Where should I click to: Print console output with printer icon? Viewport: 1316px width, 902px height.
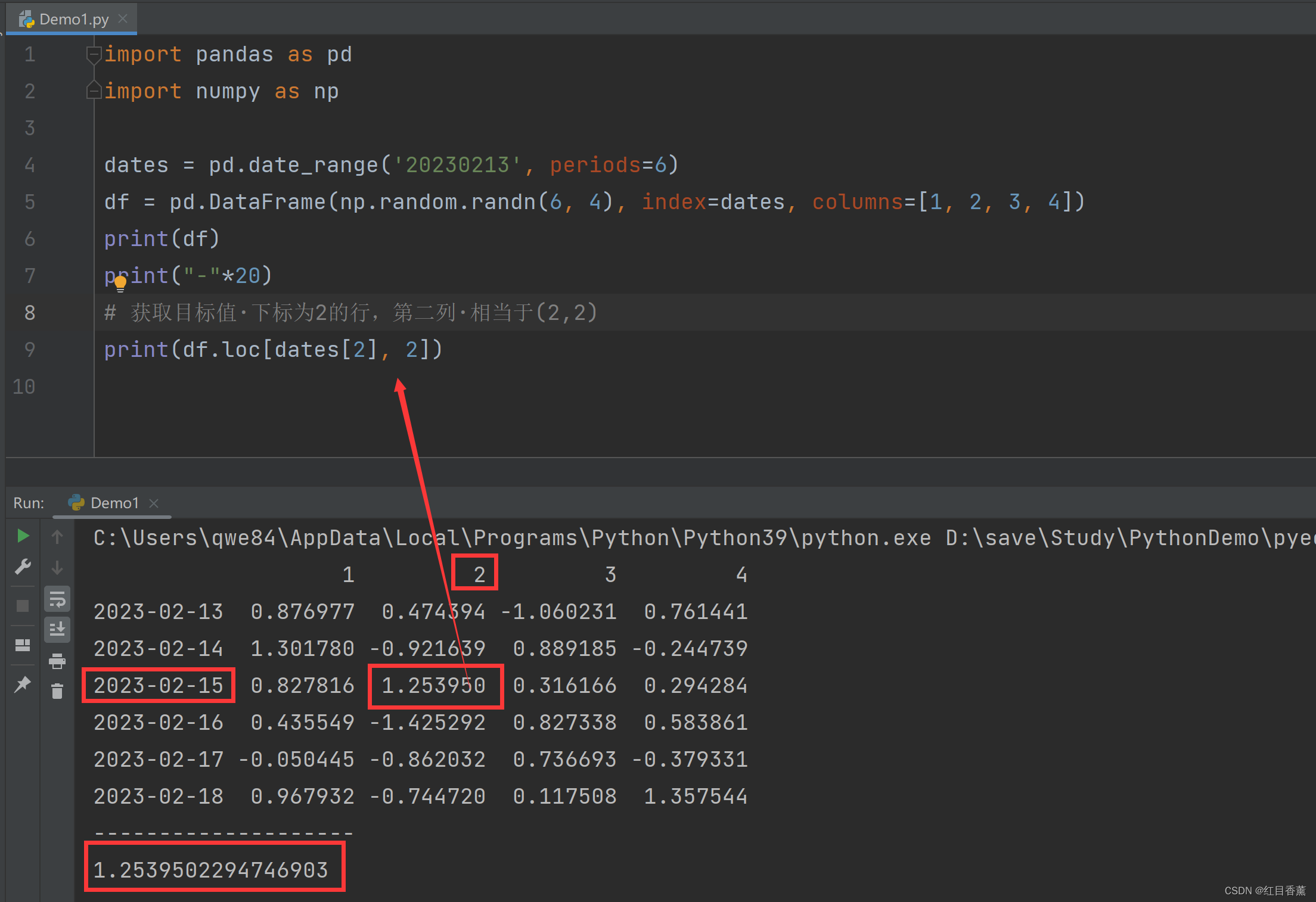57,661
